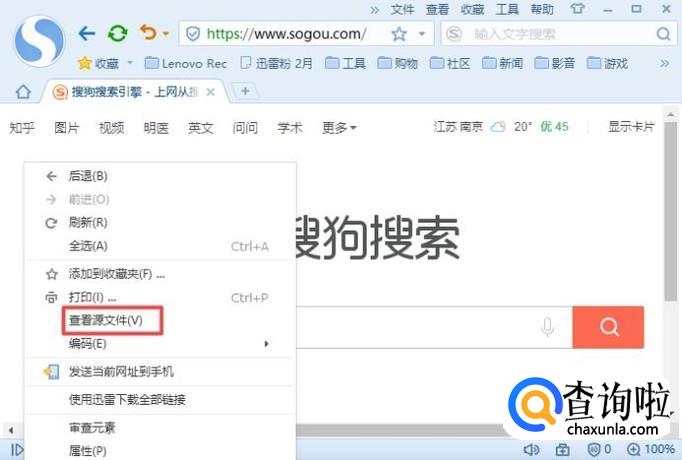Screen dimensions: 682x460
Task: Open the 英文 link in page navigation
Action: click(x=201, y=128)
